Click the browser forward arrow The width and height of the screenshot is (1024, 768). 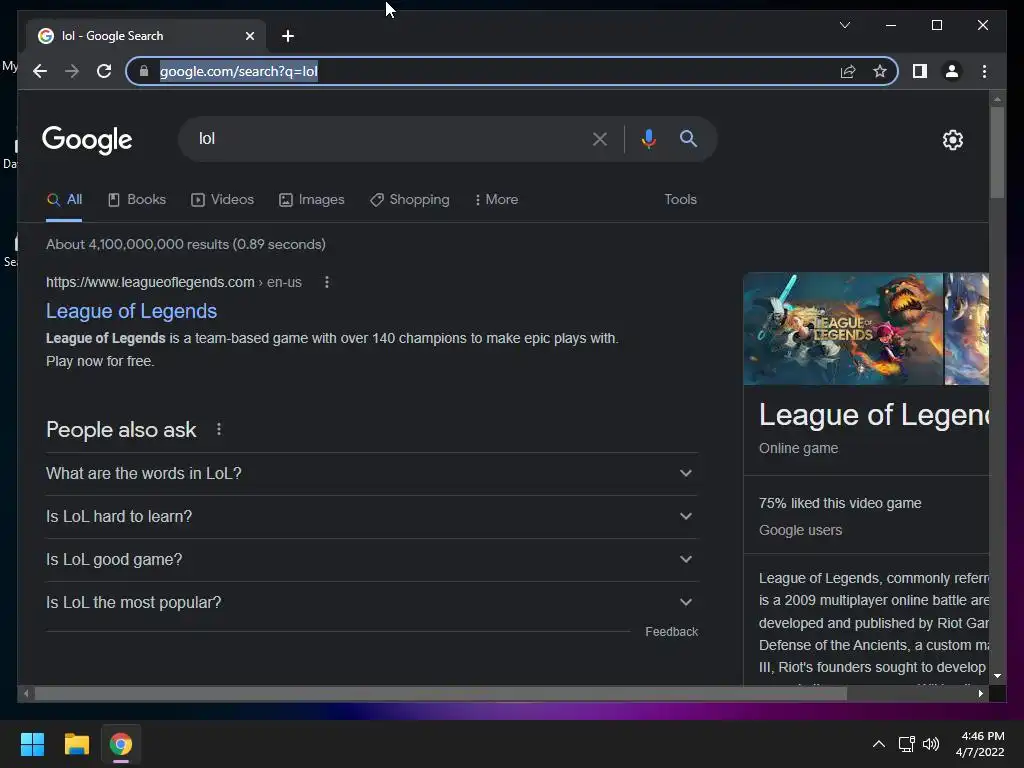click(x=72, y=71)
